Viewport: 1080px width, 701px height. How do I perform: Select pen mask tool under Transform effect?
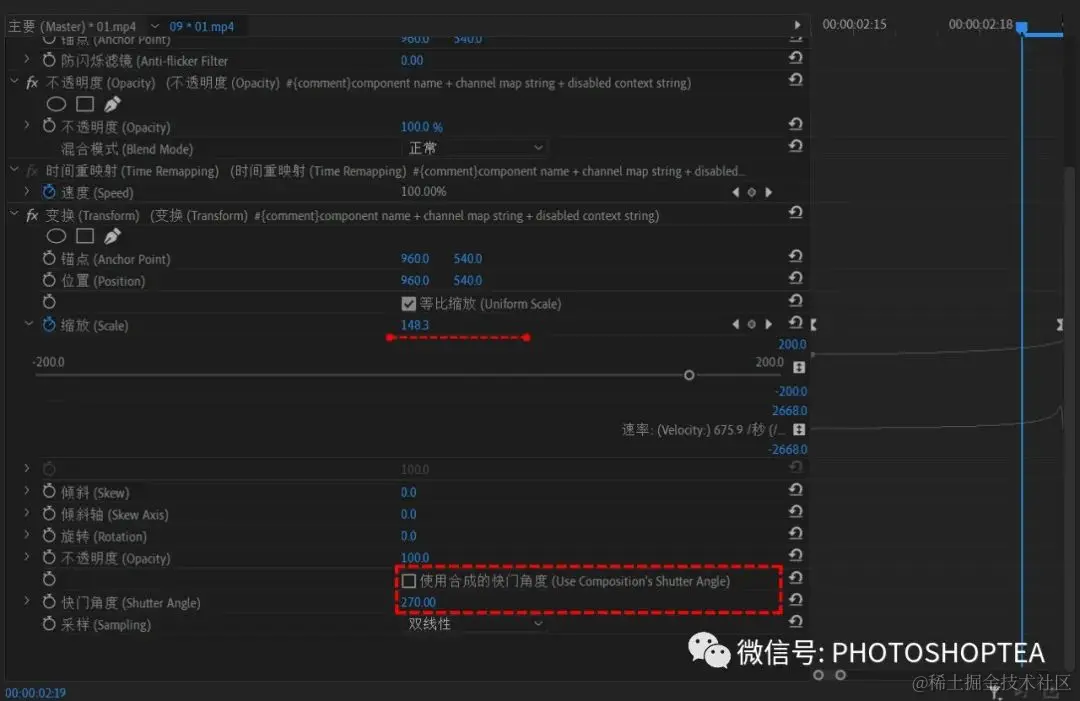(x=112, y=236)
